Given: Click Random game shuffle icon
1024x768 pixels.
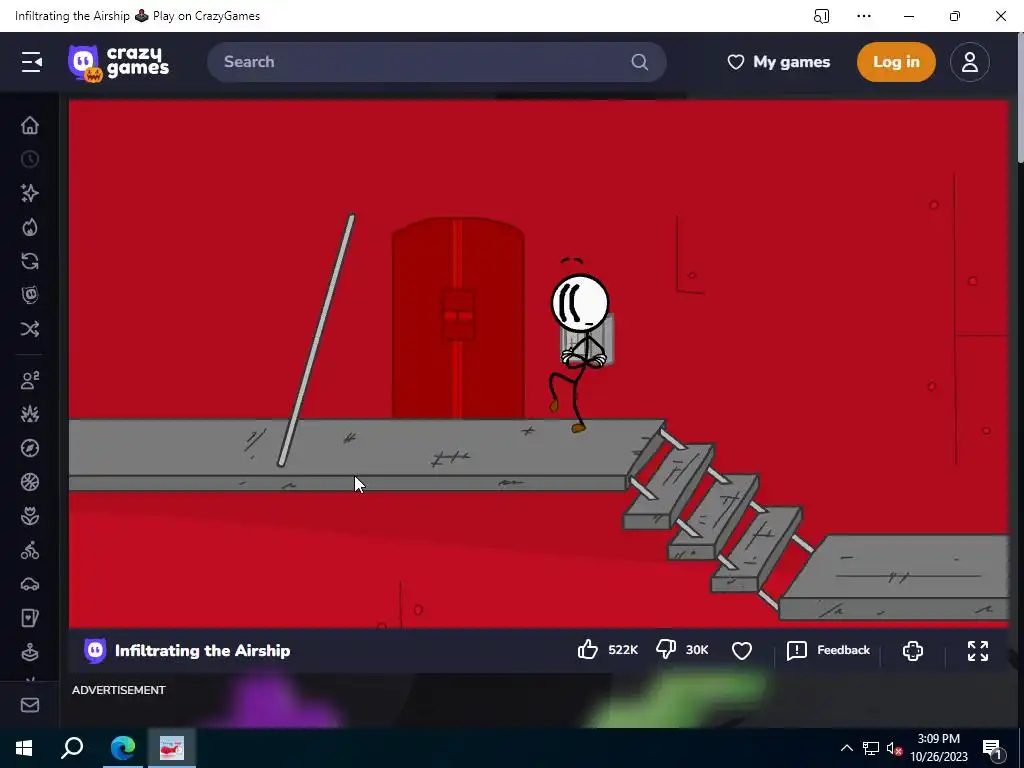Looking at the screenshot, I should click(x=30, y=328).
